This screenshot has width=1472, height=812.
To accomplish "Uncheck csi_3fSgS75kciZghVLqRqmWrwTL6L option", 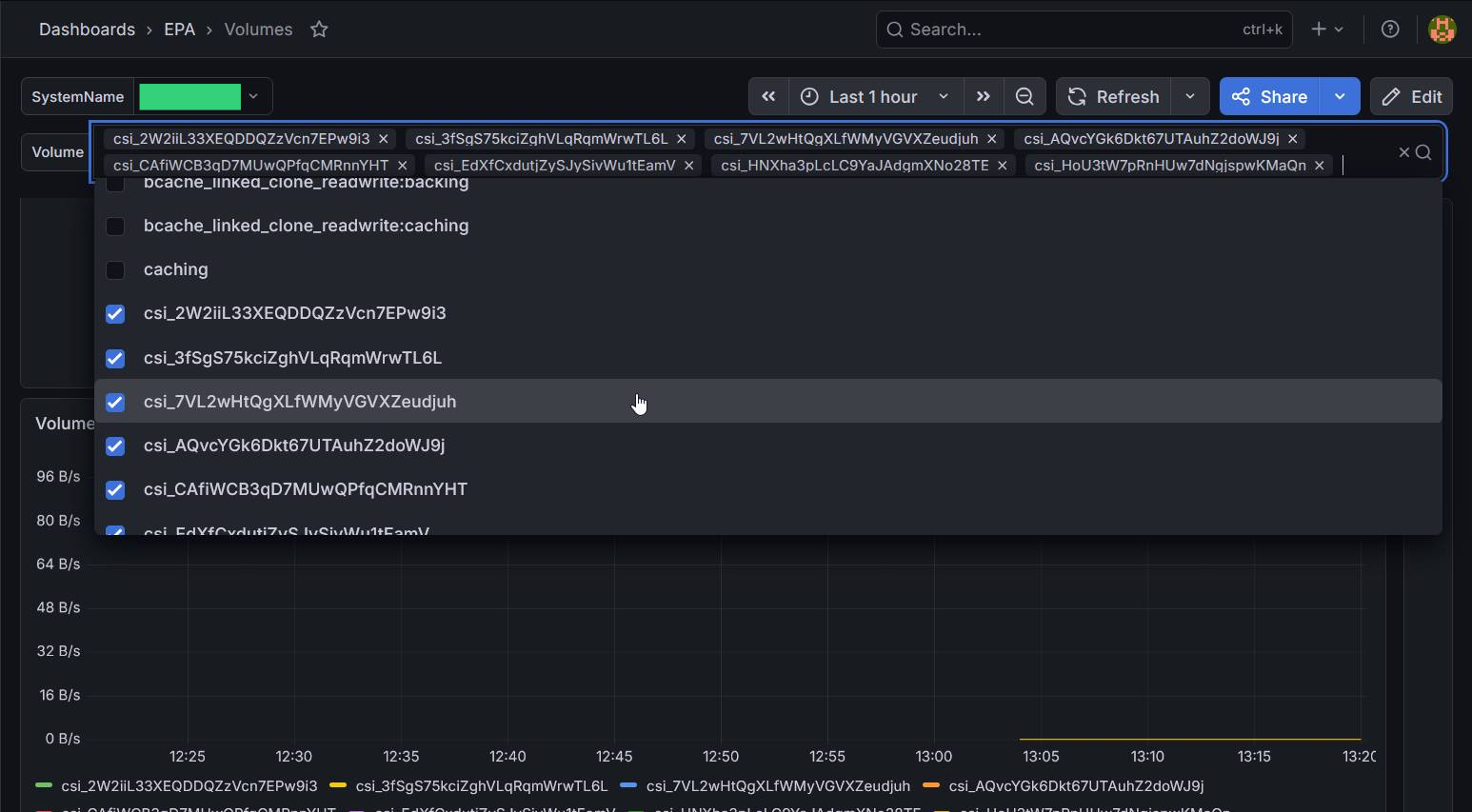I will [115, 359].
